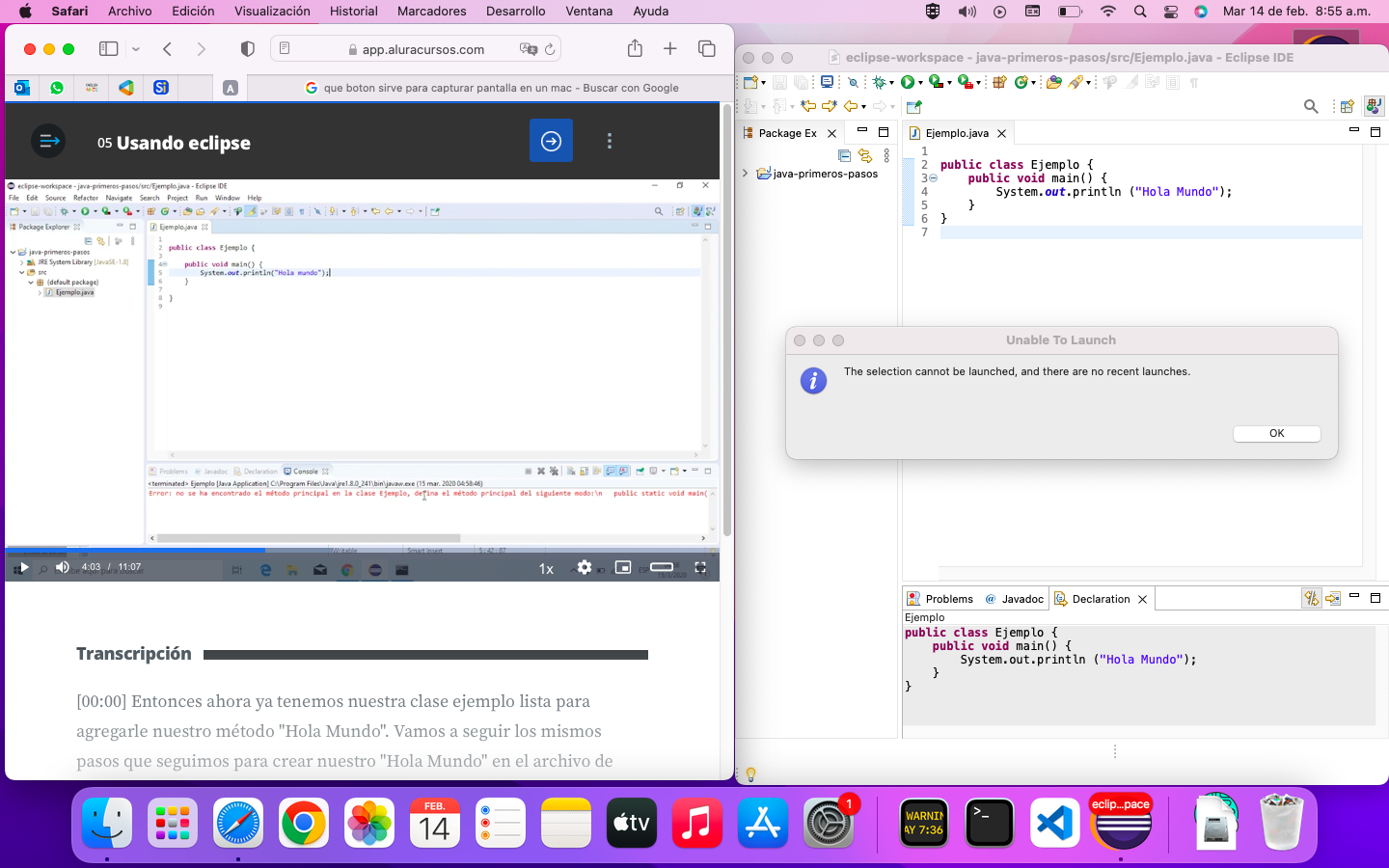Go to next lesson with blue arrow button
The width and height of the screenshot is (1389, 868).
[x=551, y=141]
